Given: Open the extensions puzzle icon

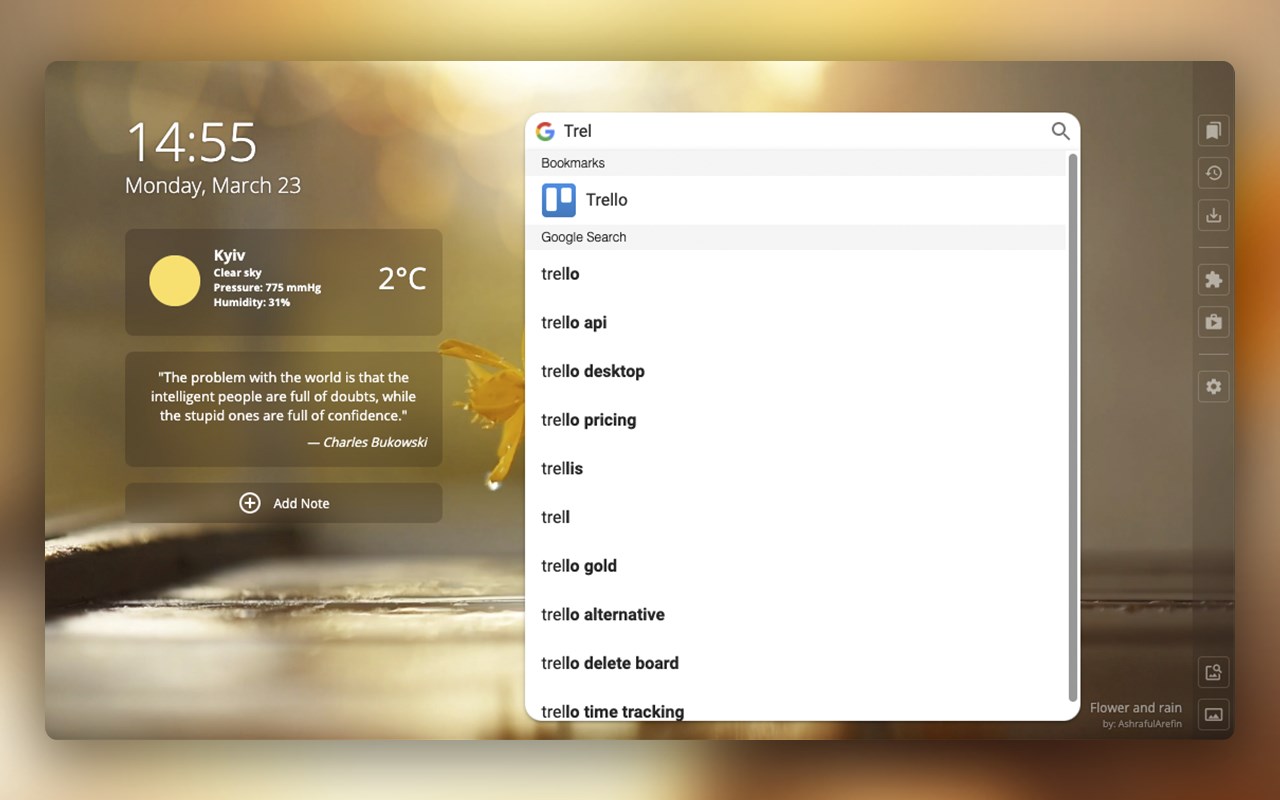Looking at the screenshot, I should pos(1213,280).
